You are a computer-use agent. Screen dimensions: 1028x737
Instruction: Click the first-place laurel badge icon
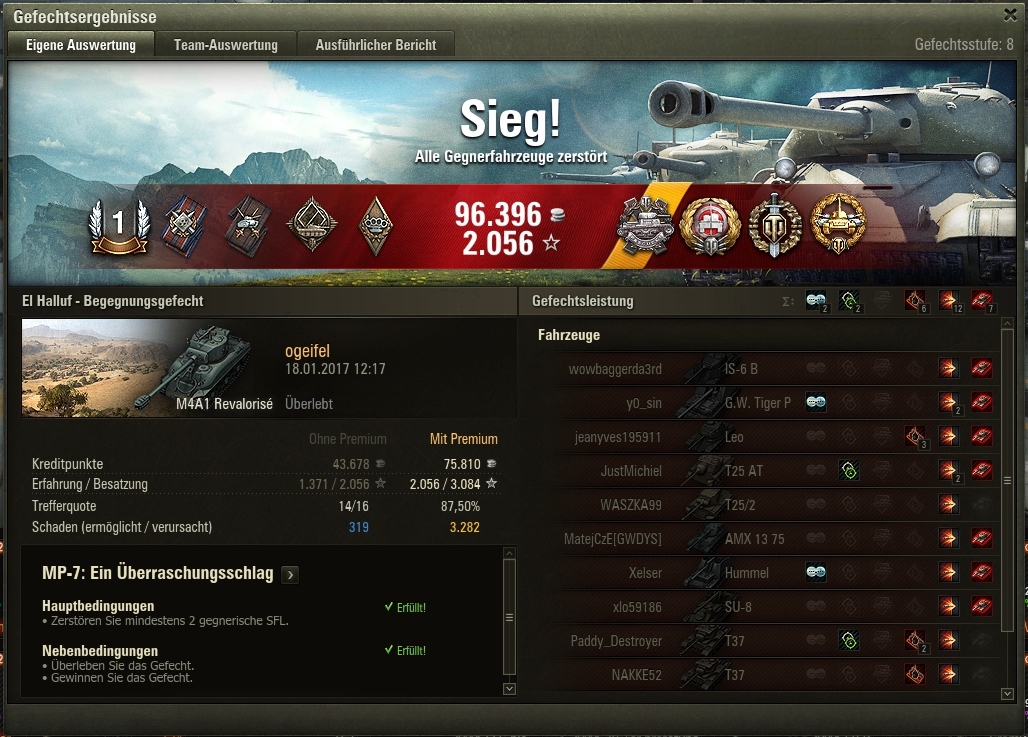119,226
